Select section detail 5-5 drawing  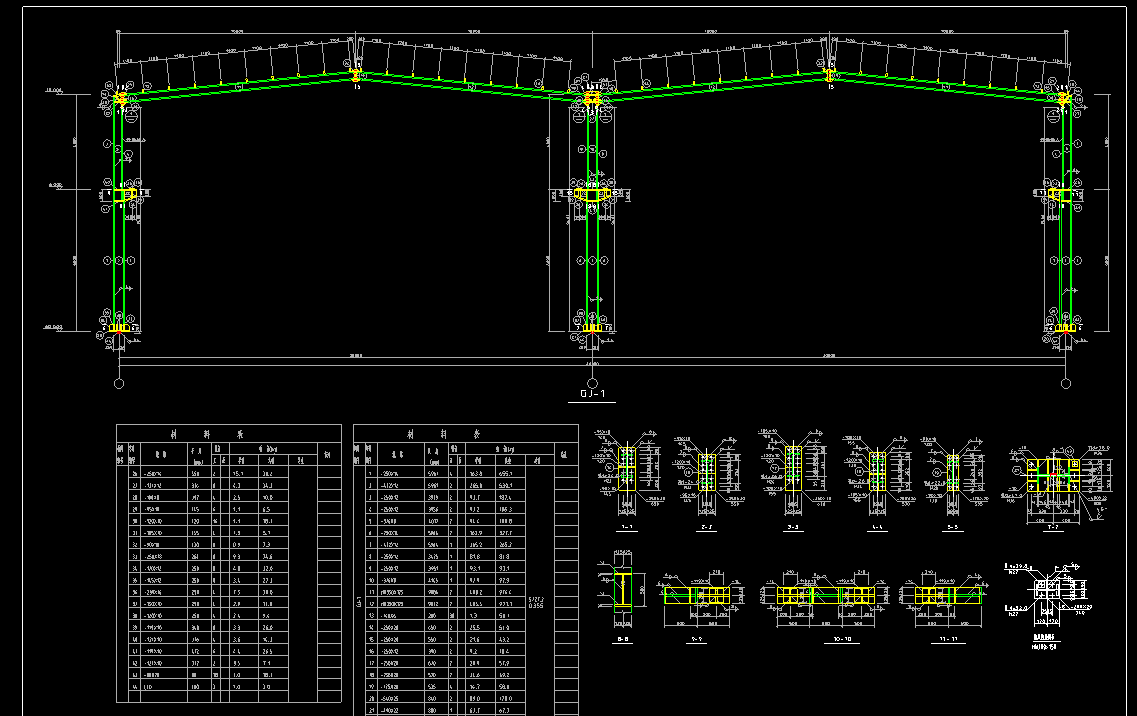pos(952,472)
